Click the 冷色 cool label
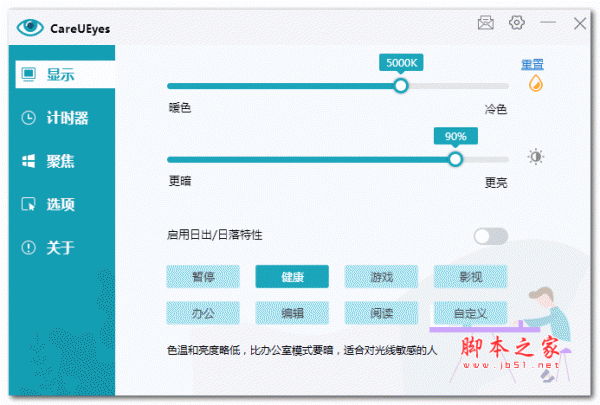Image resolution: width=600 pixels, height=405 pixels. pyautogui.click(x=496, y=109)
